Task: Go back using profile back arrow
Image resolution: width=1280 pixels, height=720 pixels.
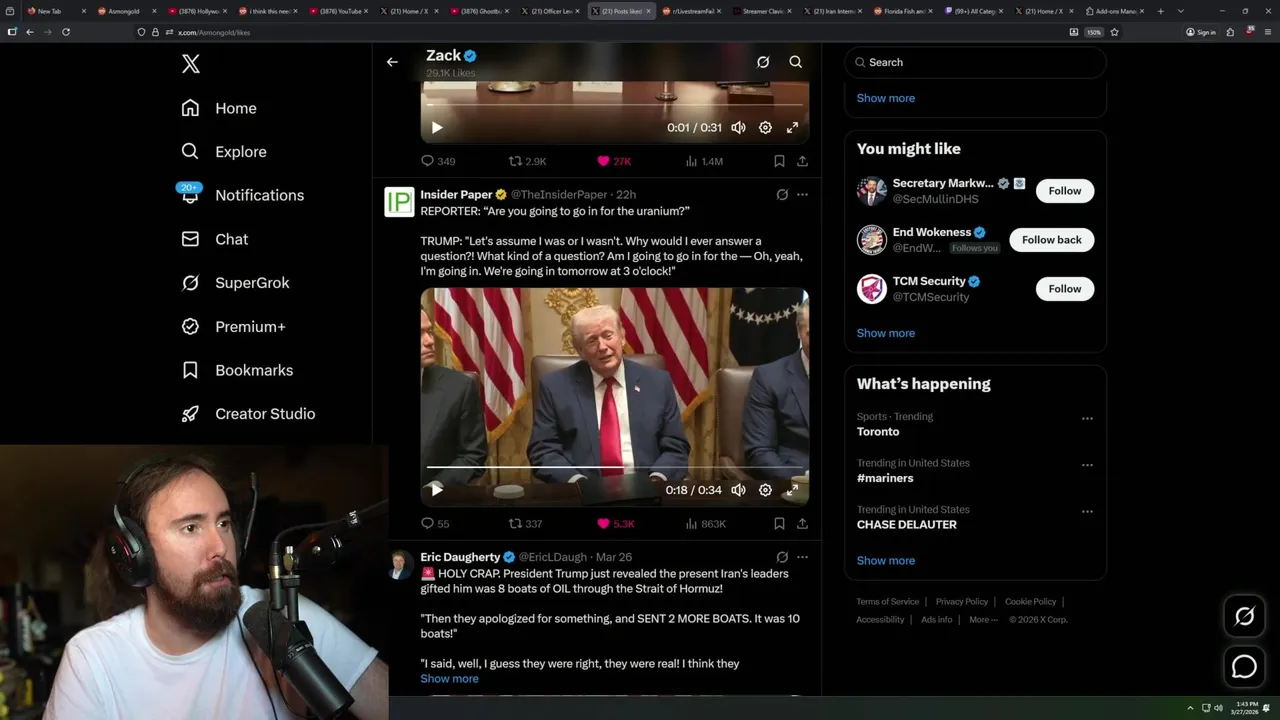Action: point(392,62)
